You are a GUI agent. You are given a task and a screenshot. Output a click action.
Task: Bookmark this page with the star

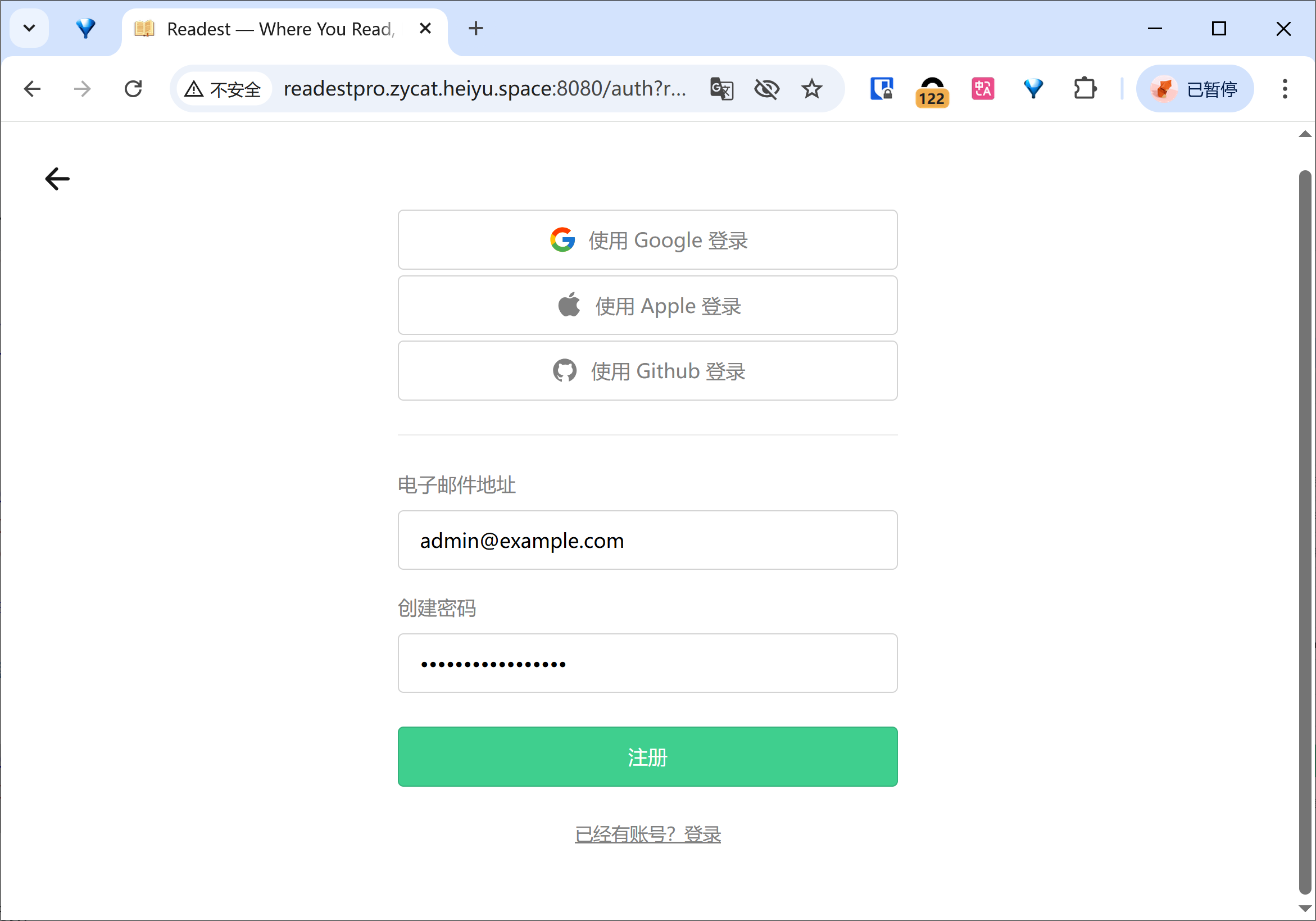click(811, 89)
